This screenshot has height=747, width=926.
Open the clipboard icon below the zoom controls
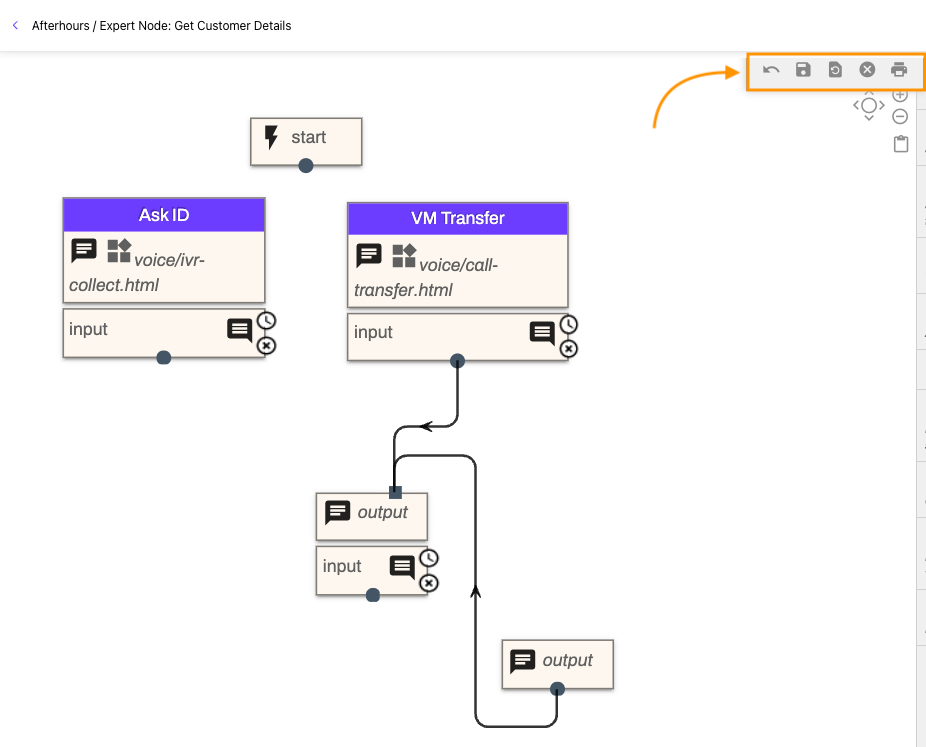(x=901, y=144)
